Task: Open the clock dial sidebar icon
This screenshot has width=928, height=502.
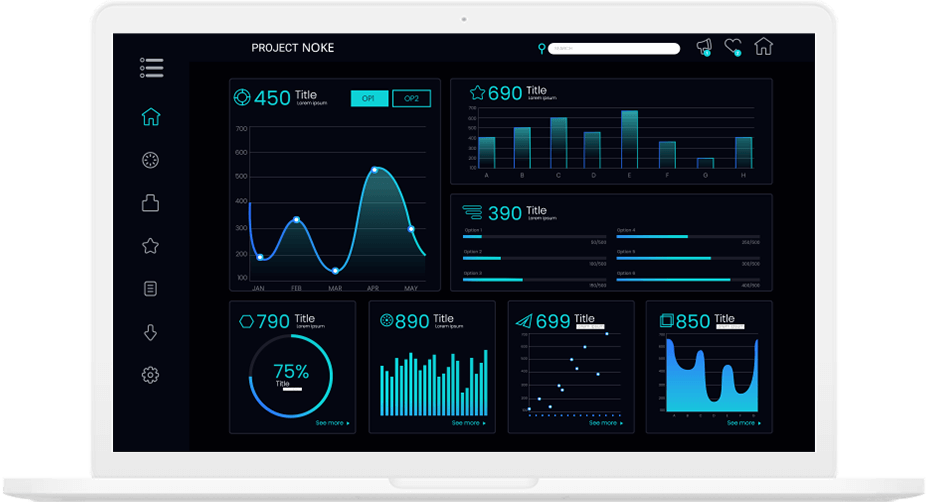Action: pyautogui.click(x=151, y=160)
